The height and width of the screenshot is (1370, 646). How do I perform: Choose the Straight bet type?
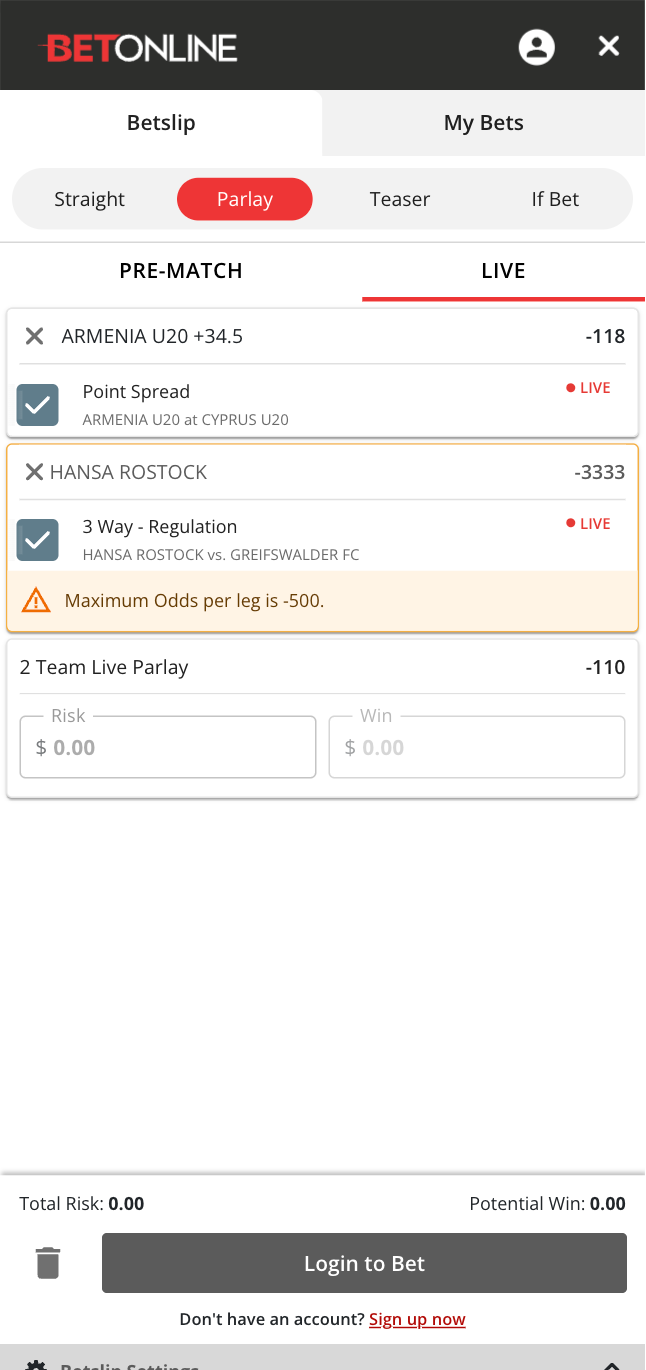pyautogui.click(x=90, y=199)
